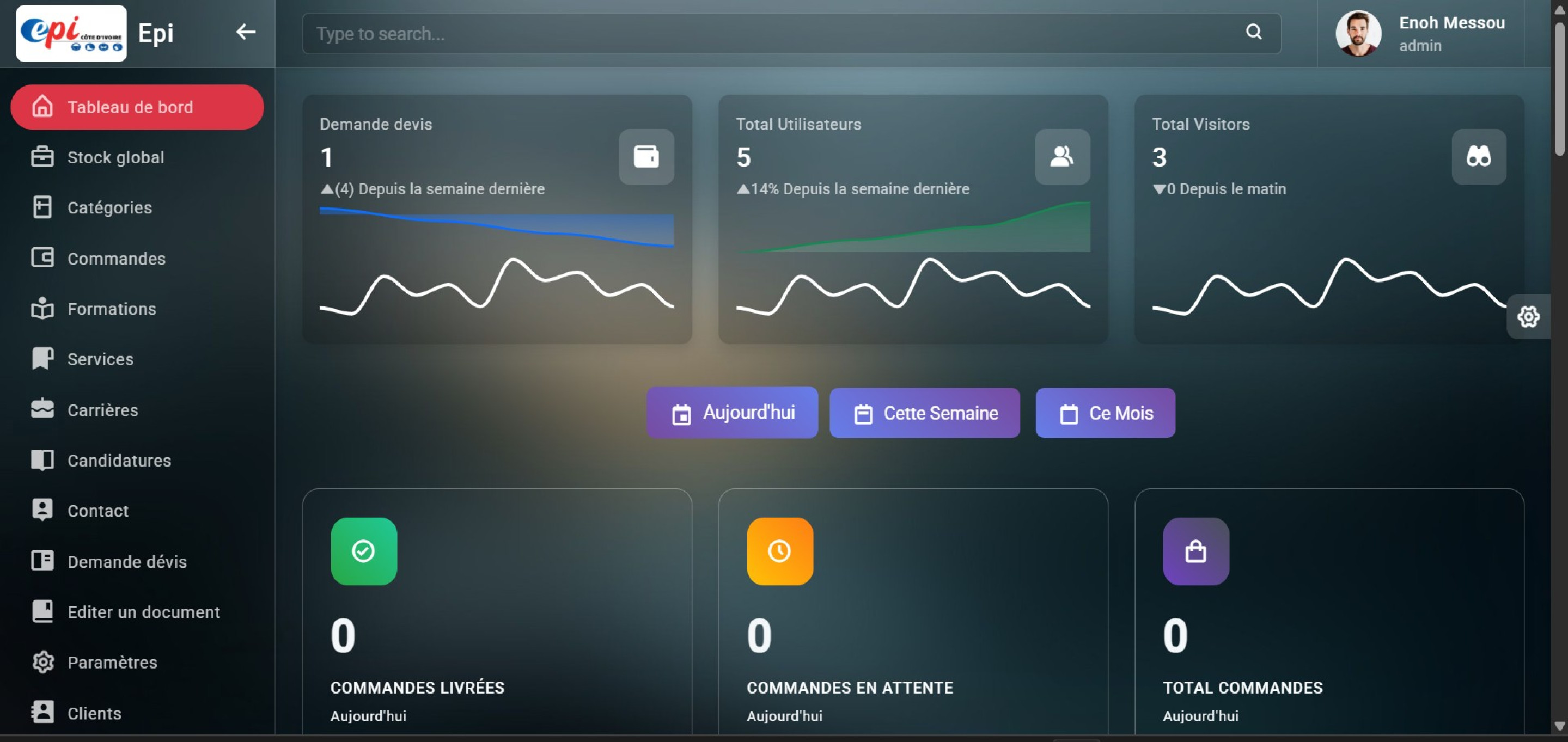Click the purple shopping bag icon
Screen dimensions: 1568x742
[1195, 551]
